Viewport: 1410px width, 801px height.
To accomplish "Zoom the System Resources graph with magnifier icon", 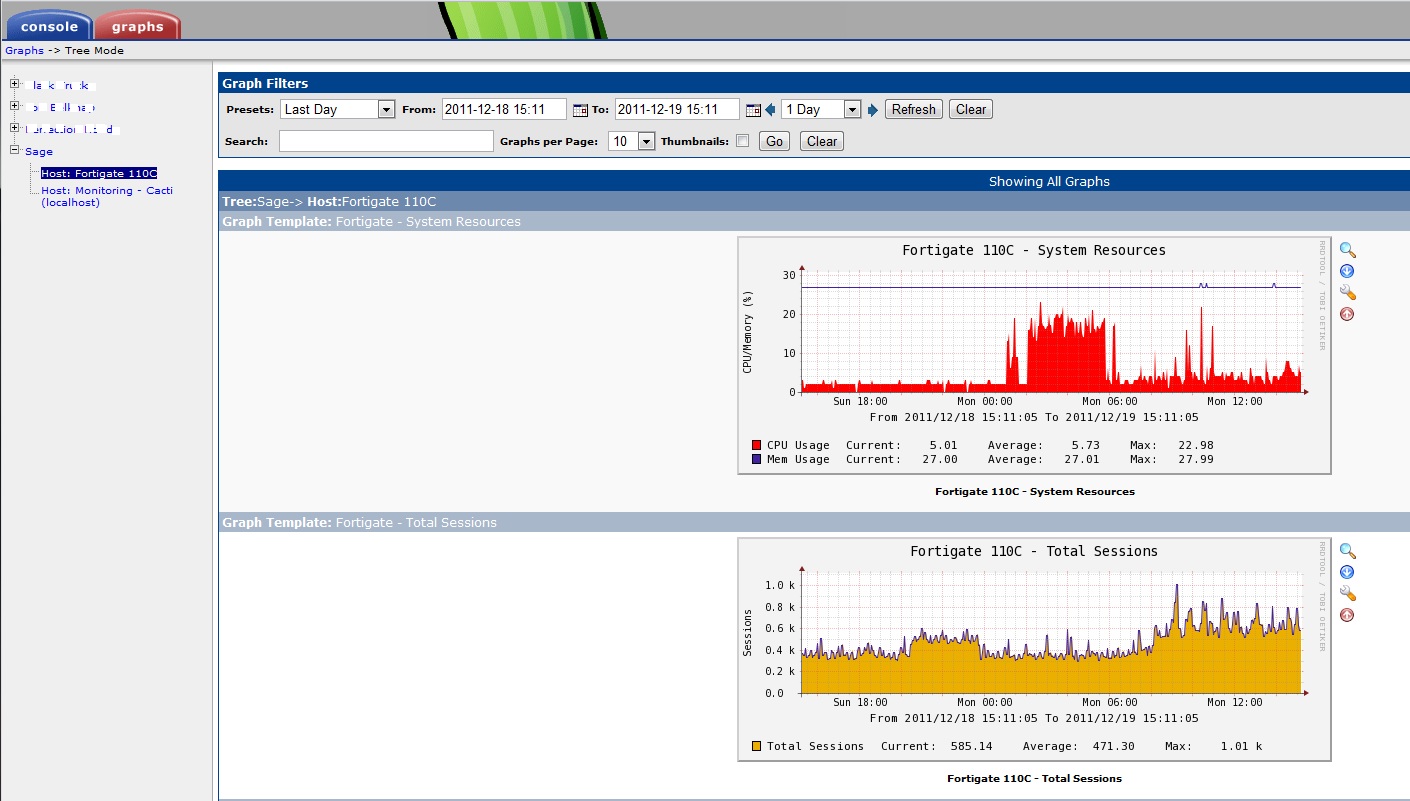I will (x=1347, y=250).
